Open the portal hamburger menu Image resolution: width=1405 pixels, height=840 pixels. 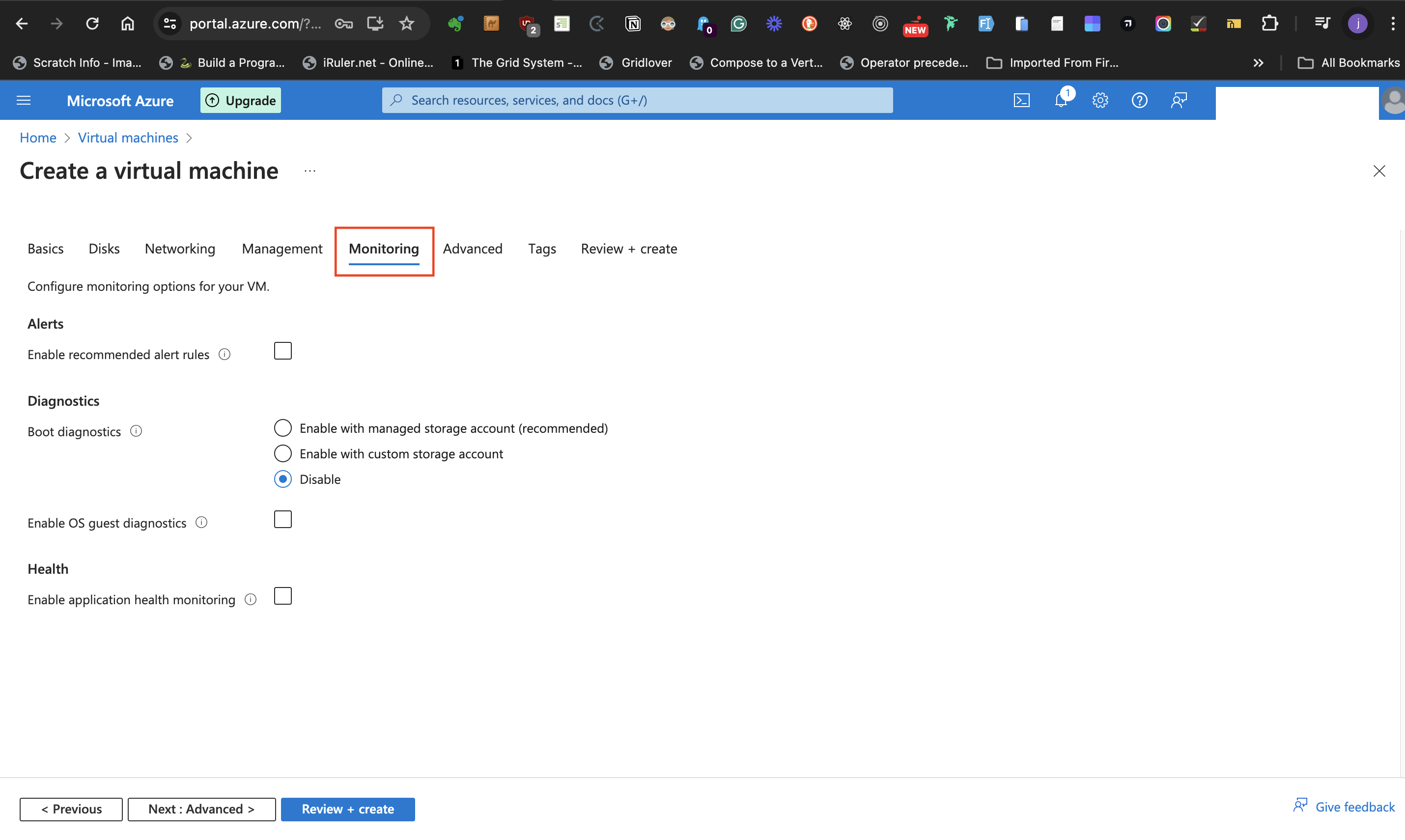pos(23,100)
